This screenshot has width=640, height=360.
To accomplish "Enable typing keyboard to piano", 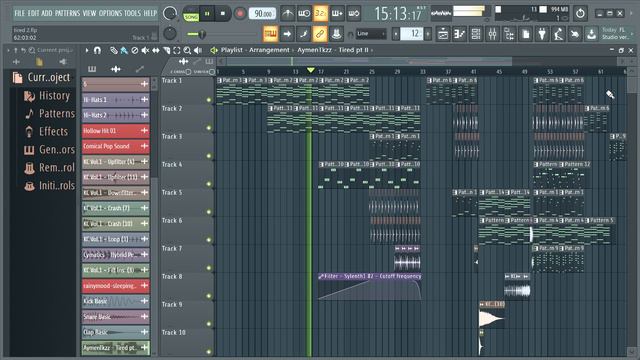I will pyautogui.click(x=270, y=34).
